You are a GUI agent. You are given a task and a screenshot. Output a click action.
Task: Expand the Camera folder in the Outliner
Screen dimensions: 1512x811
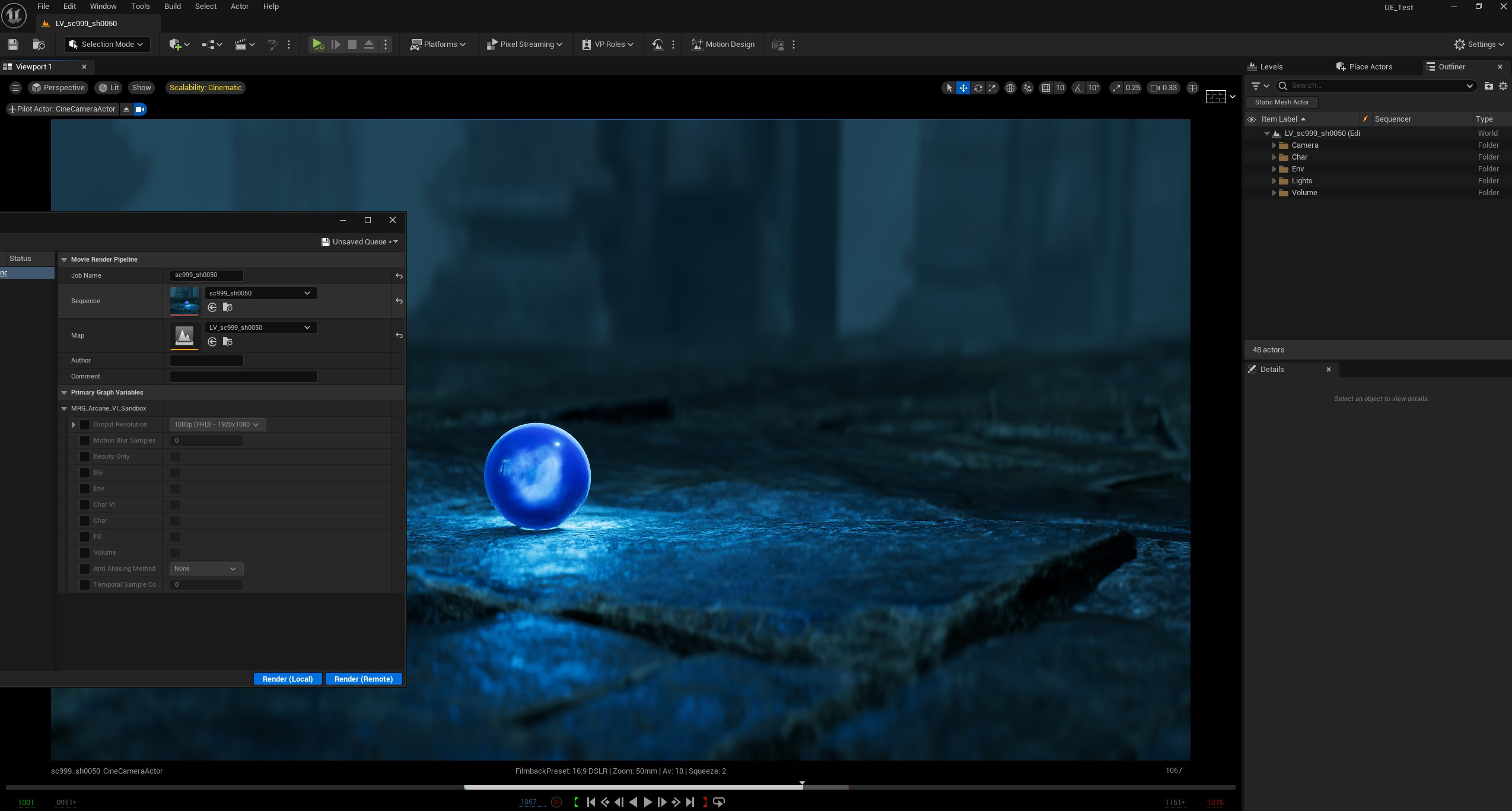coord(1274,145)
